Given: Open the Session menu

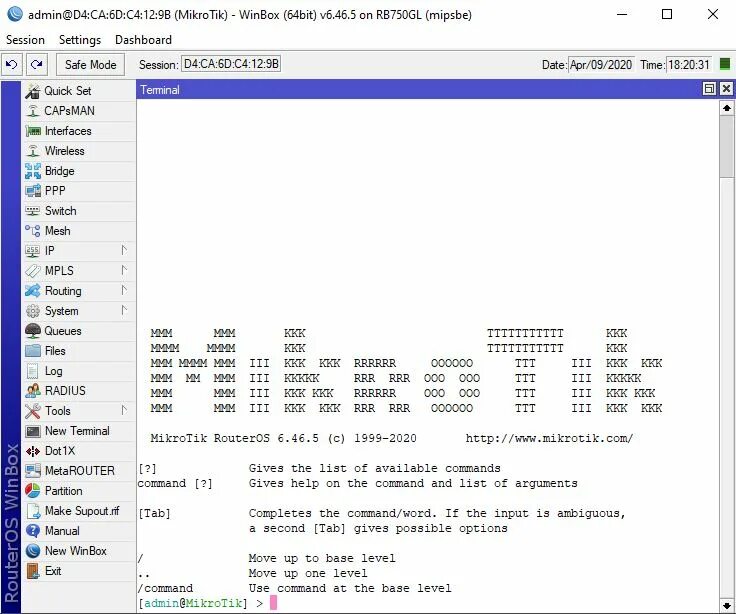Looking at the screenshot, I should click(25, 40).
